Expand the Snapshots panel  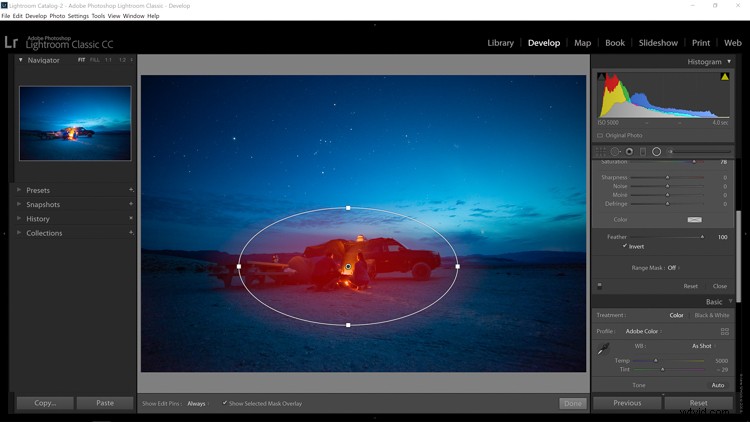(x=19, y=204)
